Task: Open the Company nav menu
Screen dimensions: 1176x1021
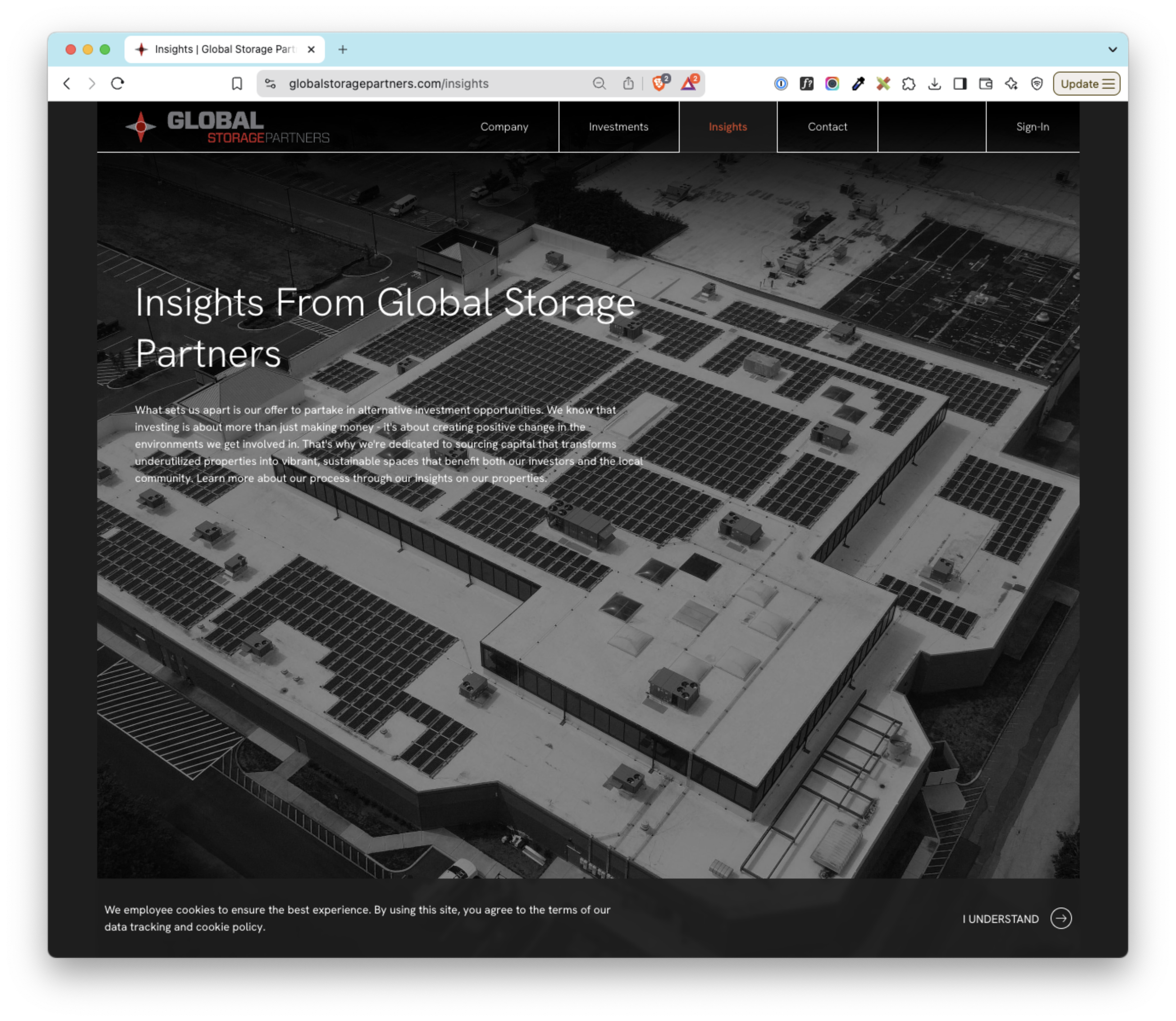Action: tap(504, 127)
